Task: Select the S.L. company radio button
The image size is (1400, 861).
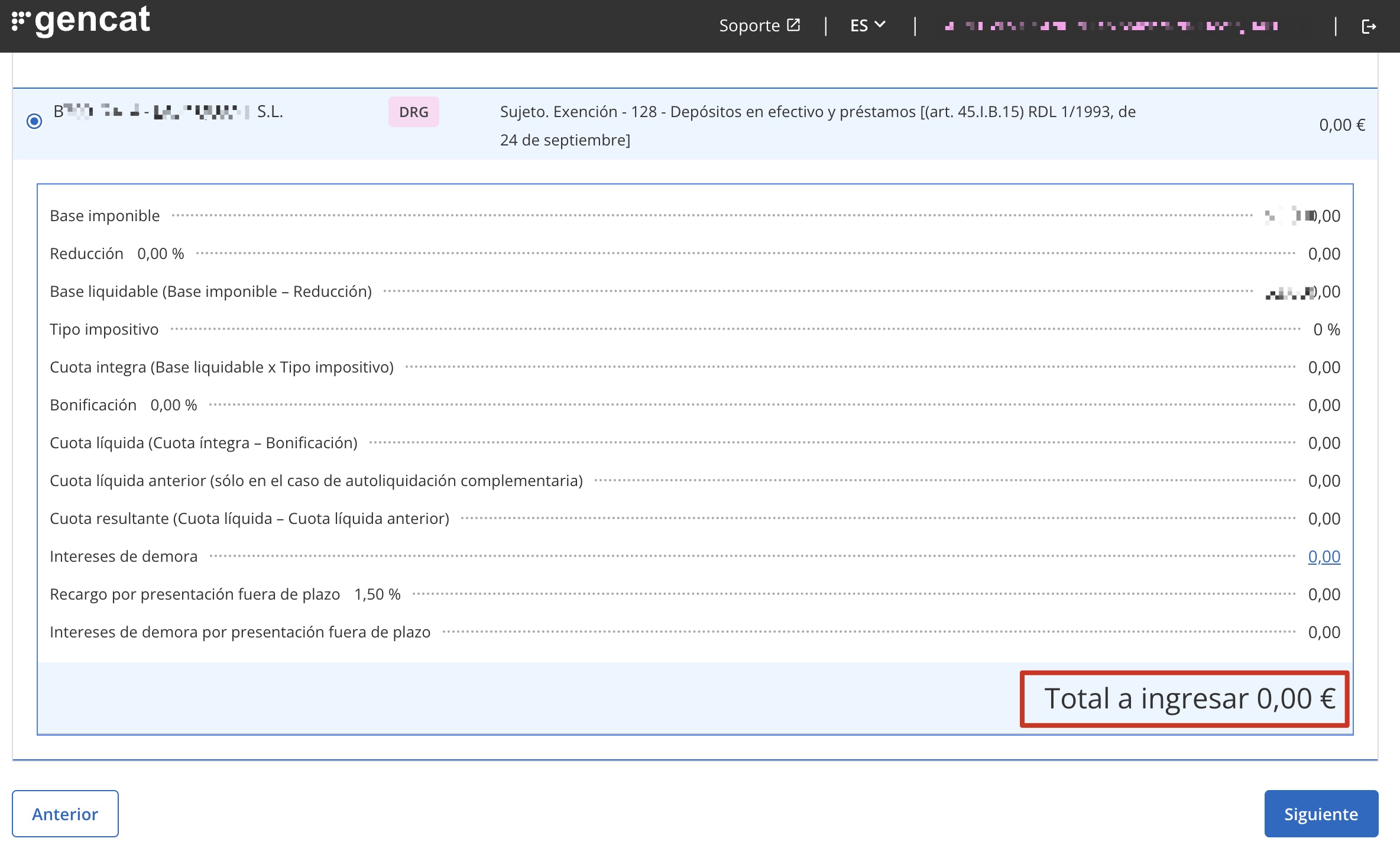Action: pos(34,121)
